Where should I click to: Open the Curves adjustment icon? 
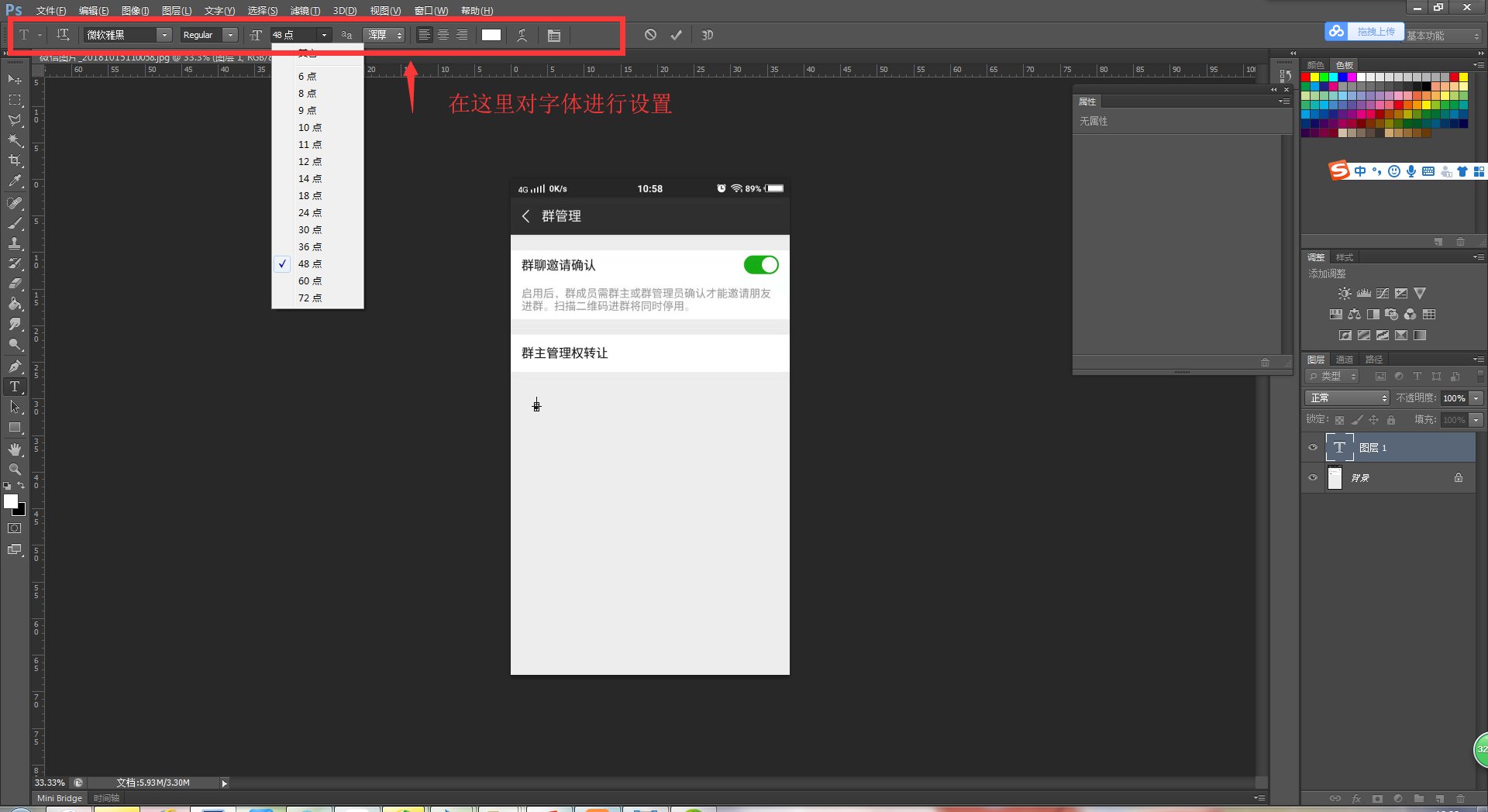point(1383,293)
